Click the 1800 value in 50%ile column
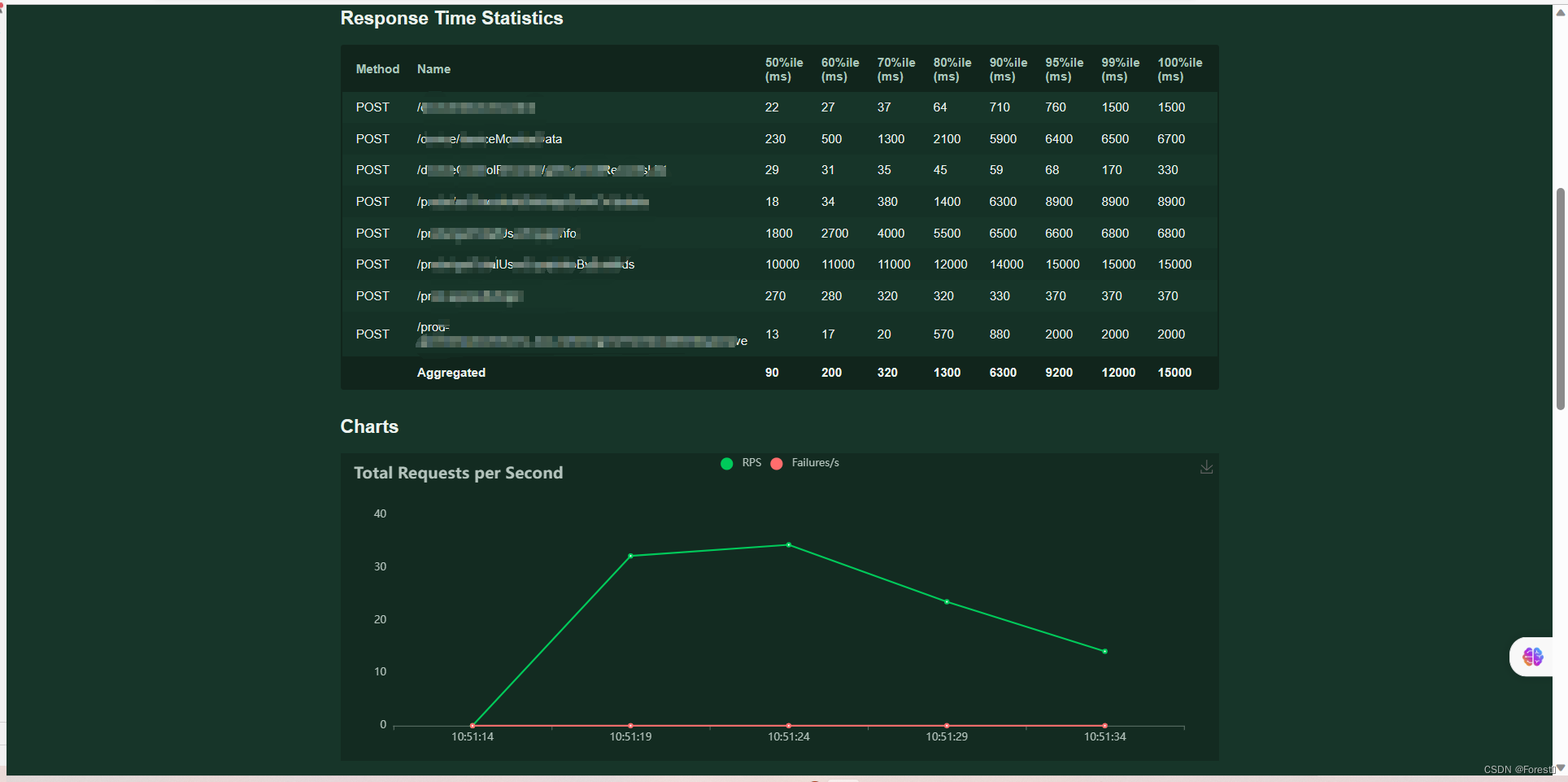Image resolution: width=1568 pixels, height=782 pixels. (x=779, y=234)
